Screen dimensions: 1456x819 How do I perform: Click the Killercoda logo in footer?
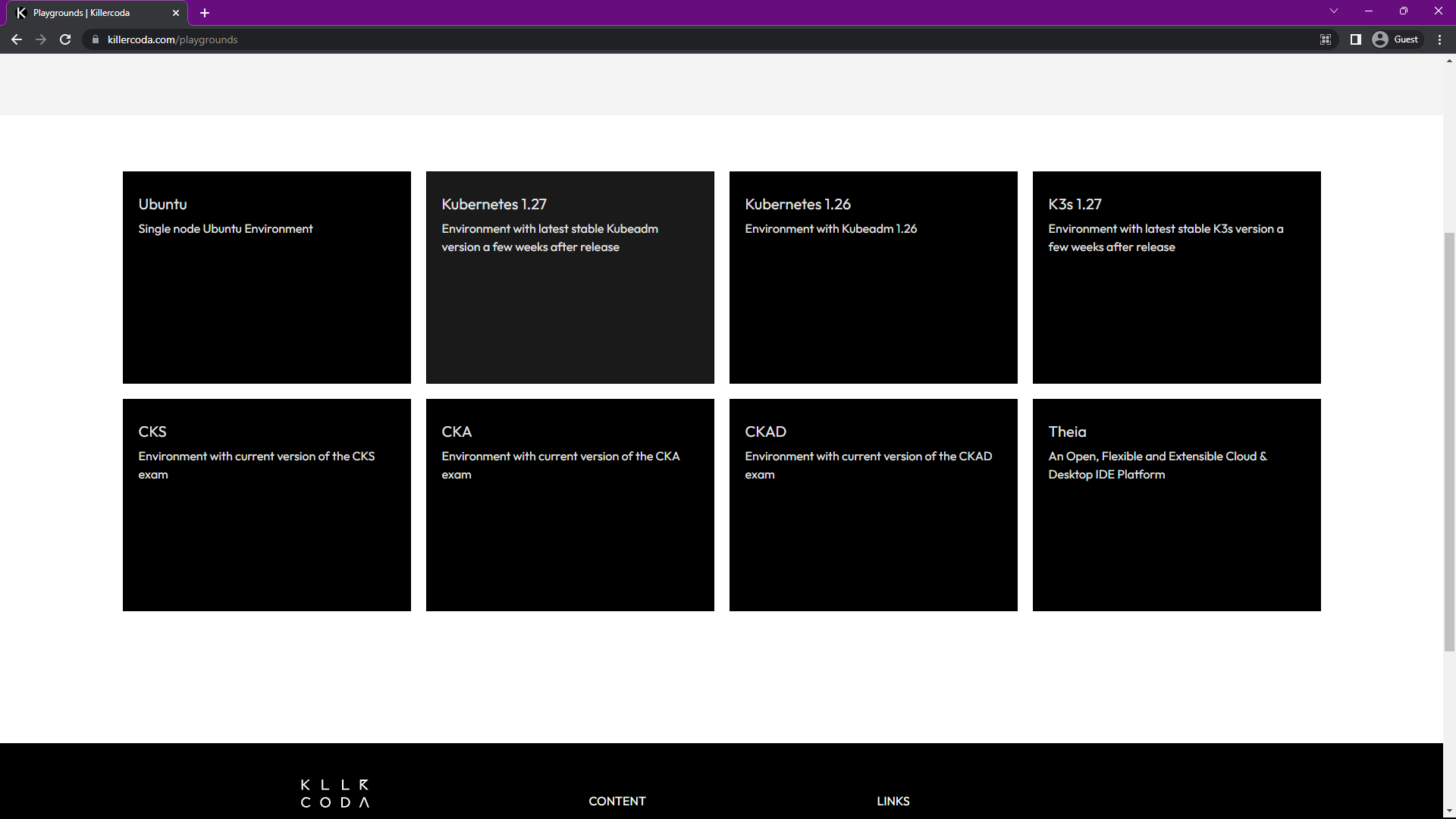coord(334,793)
